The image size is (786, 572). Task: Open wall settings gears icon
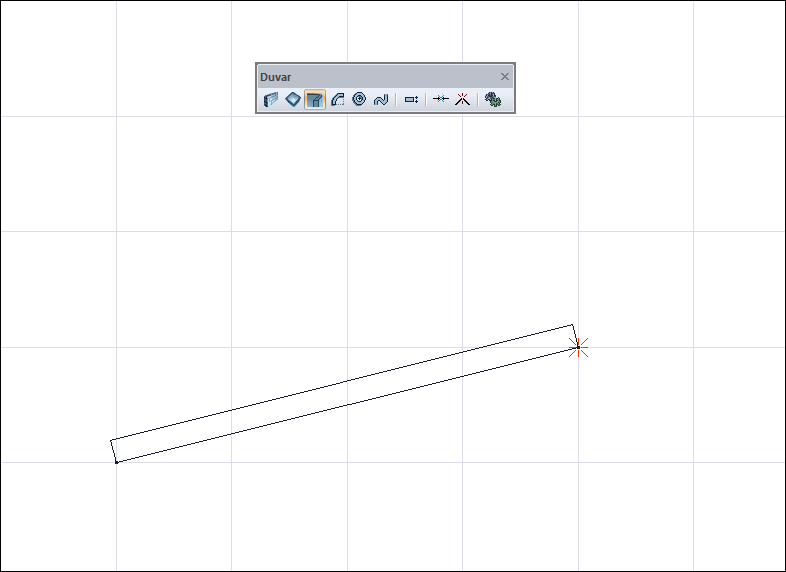[x=493, y=99]
